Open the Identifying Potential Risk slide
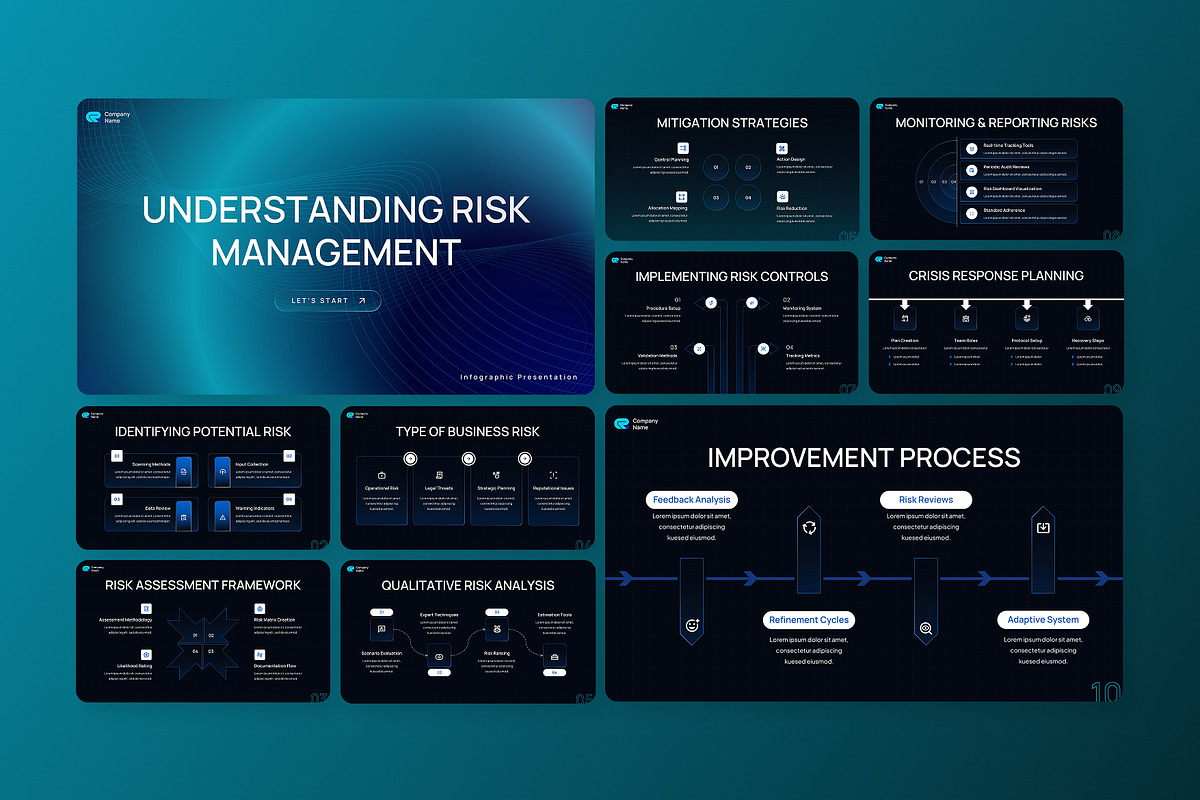 [x=203, y=477]
